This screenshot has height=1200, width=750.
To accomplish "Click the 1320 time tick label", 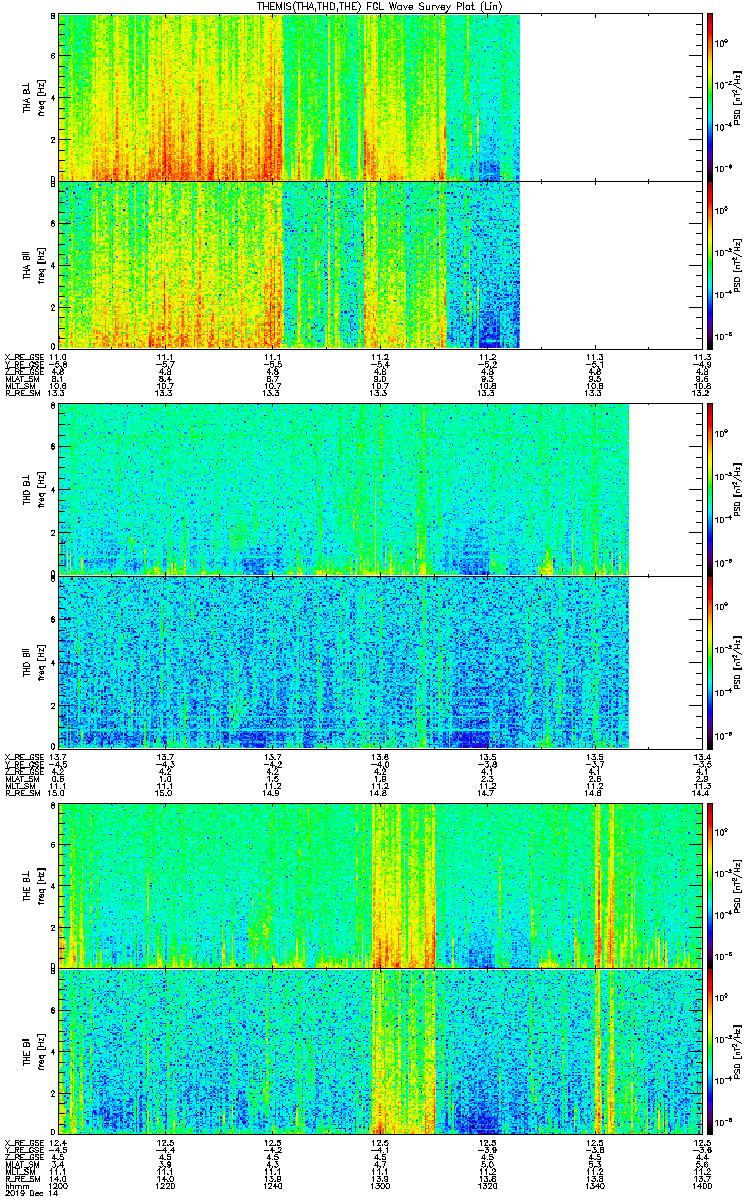I will click(486, 1185).
